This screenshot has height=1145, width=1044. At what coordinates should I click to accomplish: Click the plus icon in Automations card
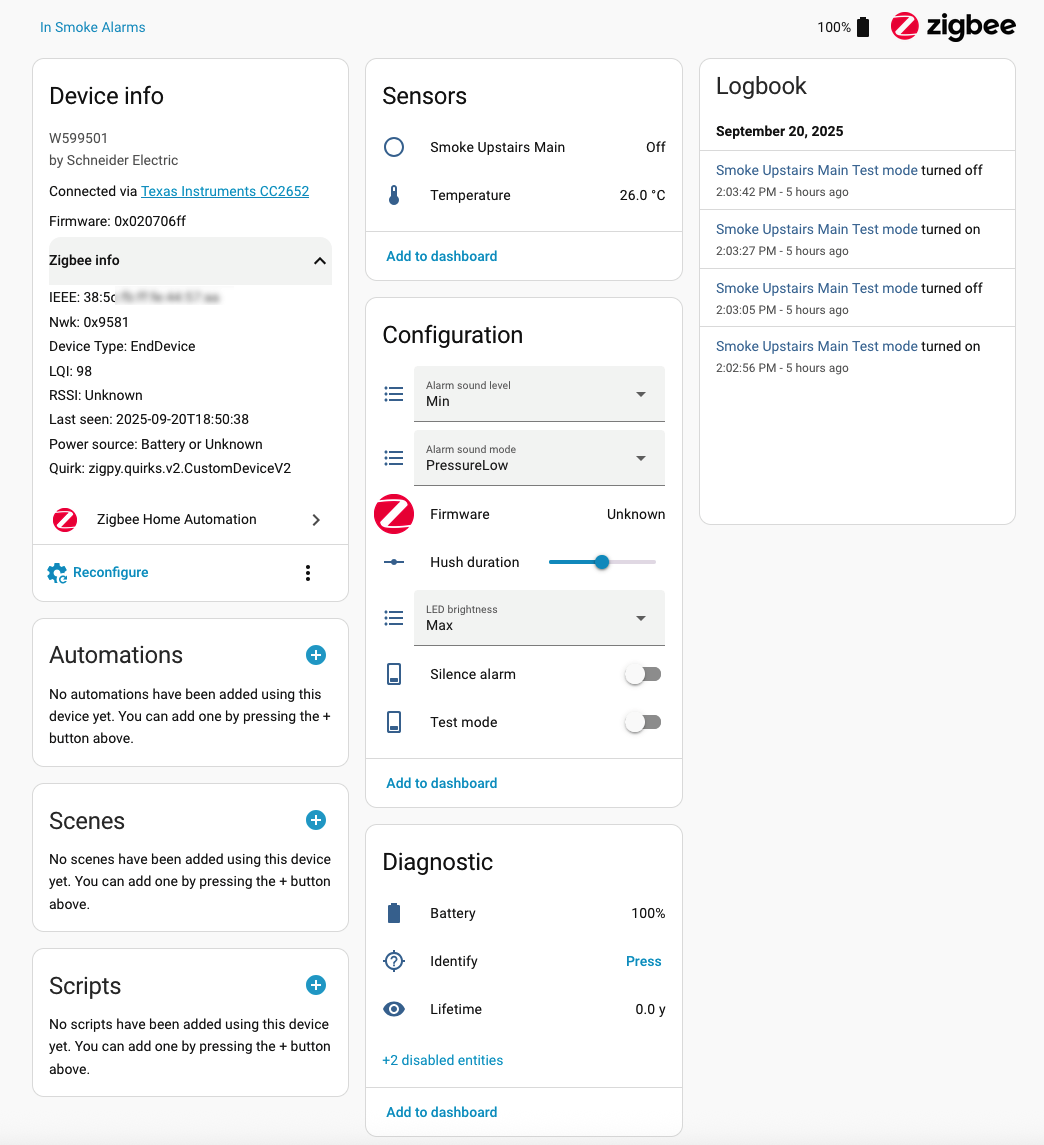[x=315, y=655]
